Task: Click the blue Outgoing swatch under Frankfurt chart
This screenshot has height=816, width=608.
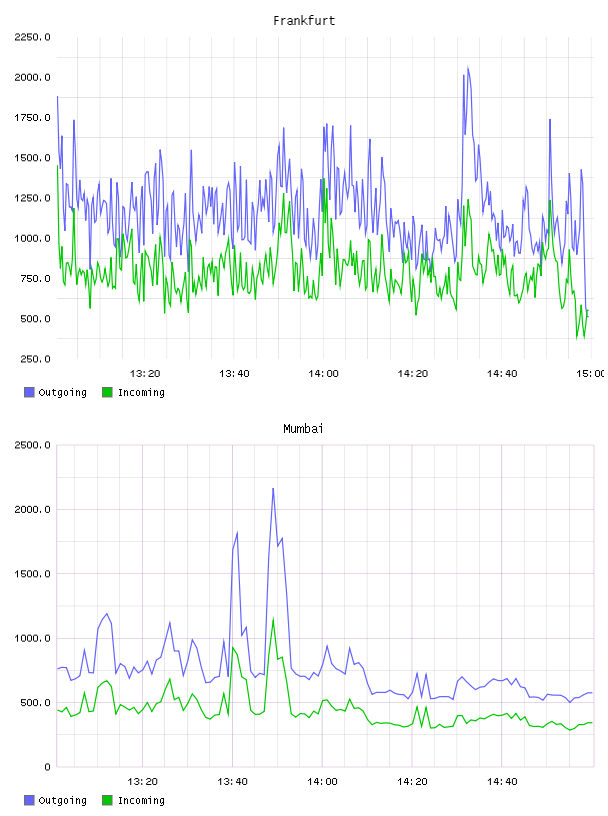Action: pyautogui.click(x=29, y=392)
